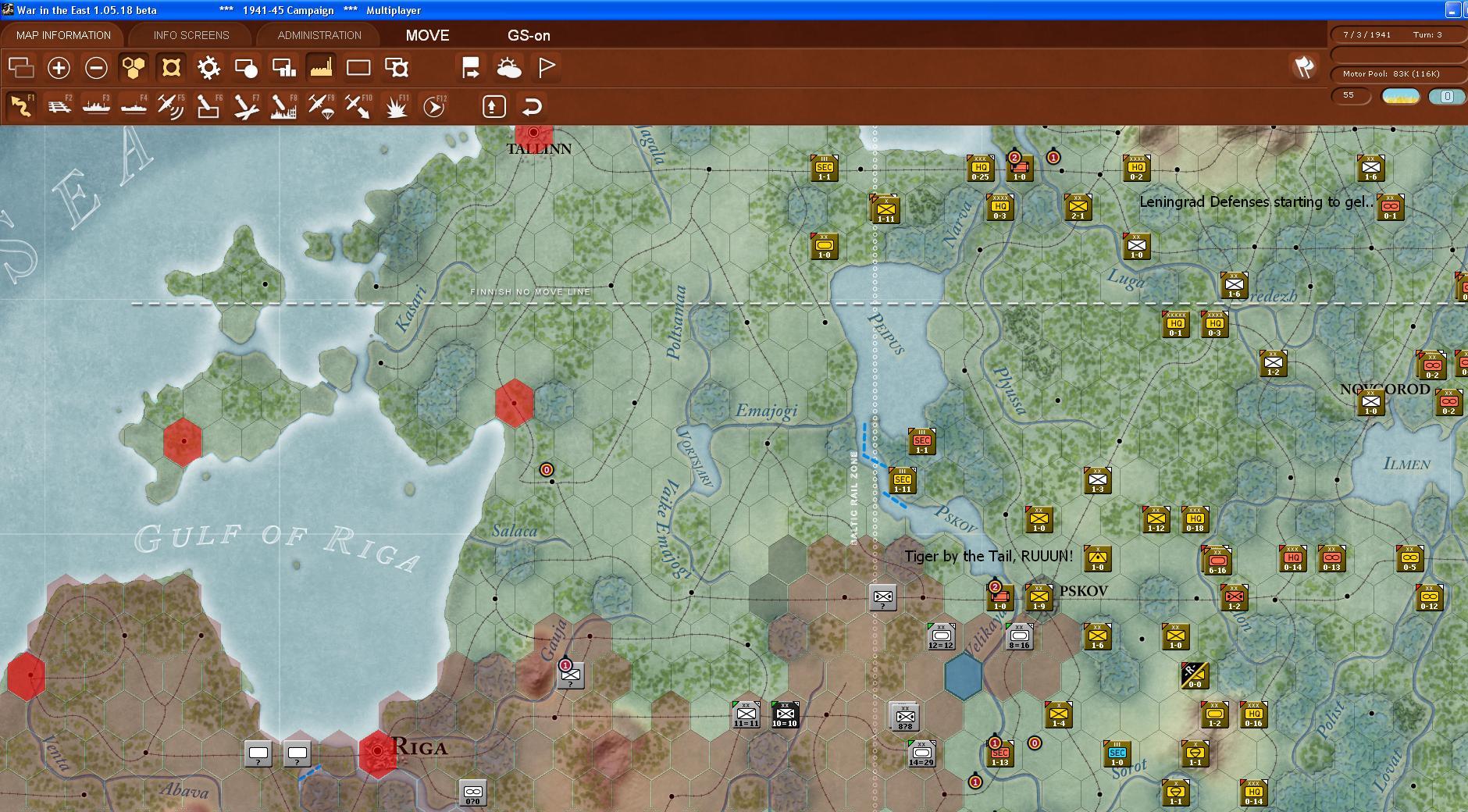Click the NOVGOROD unit counter 1-0

coord(1370,402)
